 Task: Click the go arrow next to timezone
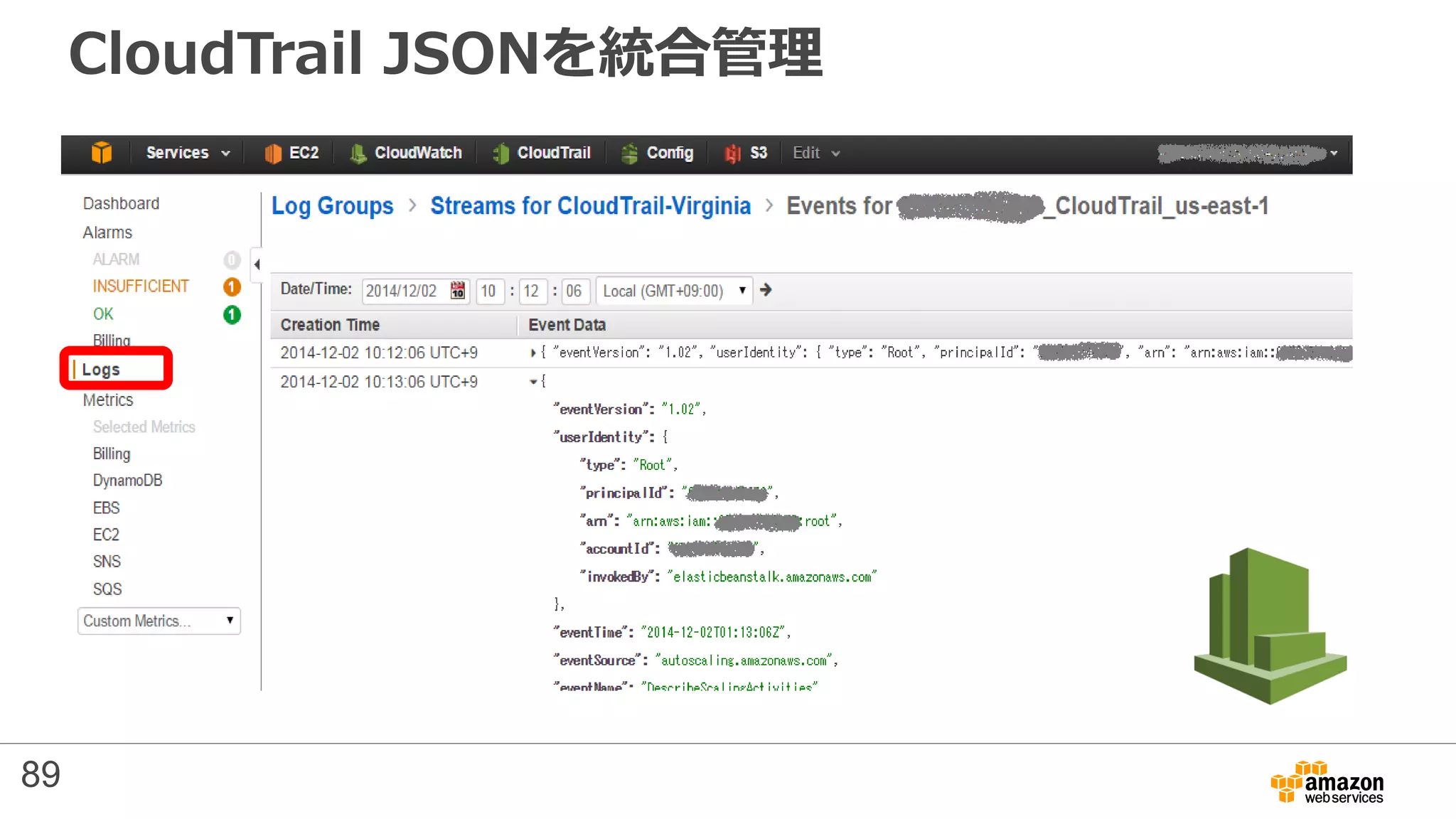(766, 290)
